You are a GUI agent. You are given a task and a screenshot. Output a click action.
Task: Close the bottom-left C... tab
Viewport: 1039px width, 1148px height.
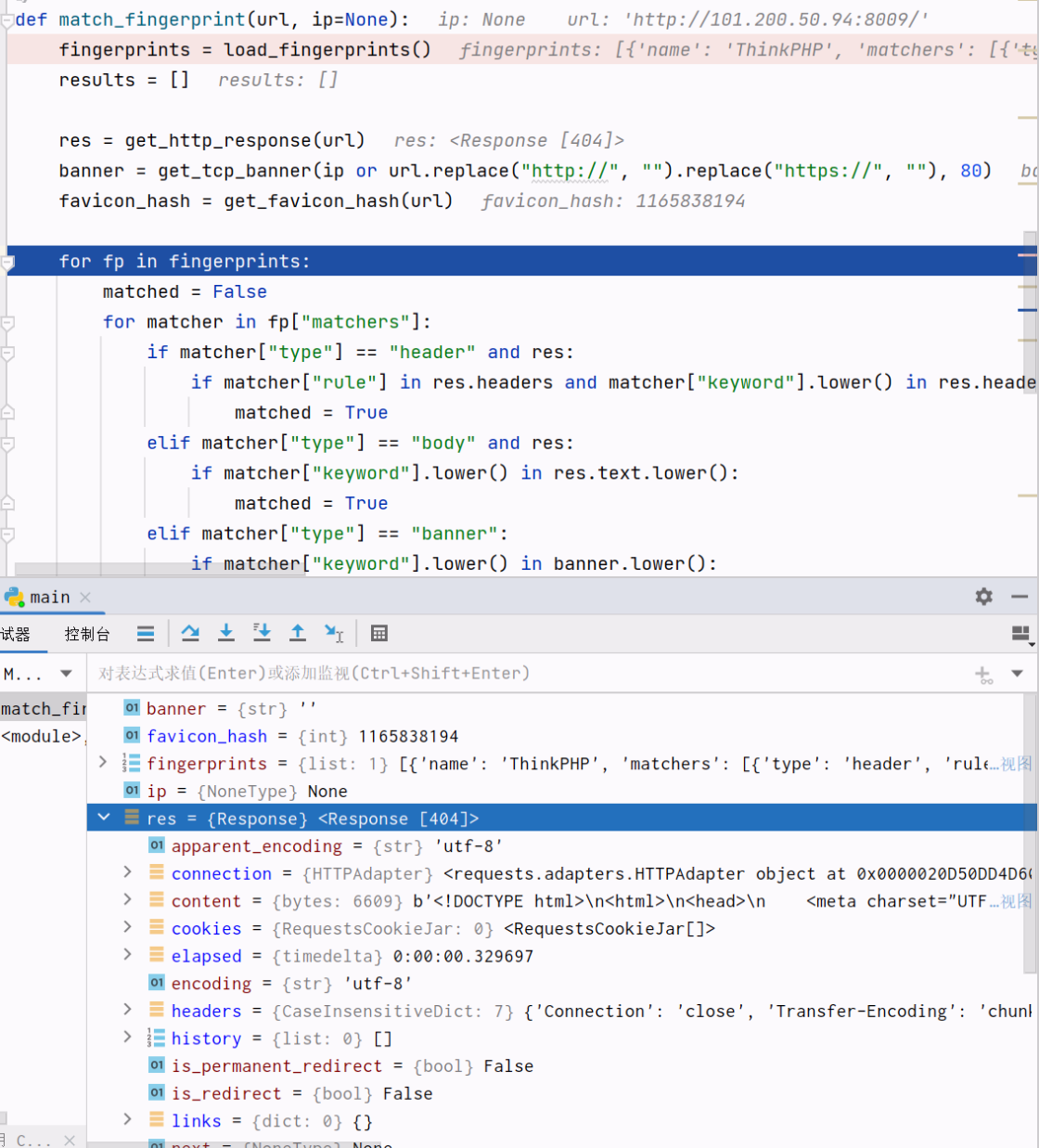click(x=70, y=1140)
